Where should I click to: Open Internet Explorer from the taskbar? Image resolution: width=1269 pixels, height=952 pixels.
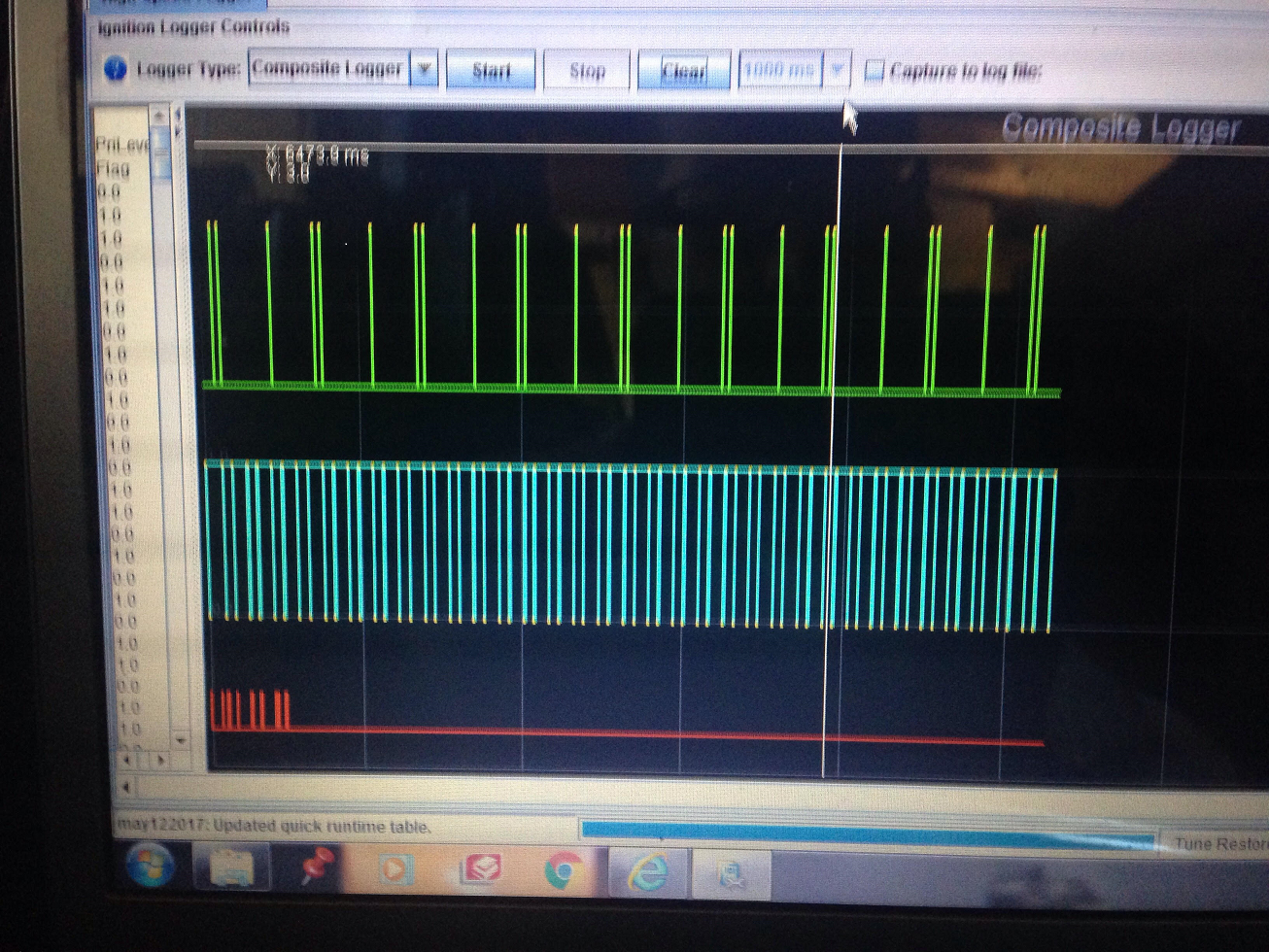(648, 871)
